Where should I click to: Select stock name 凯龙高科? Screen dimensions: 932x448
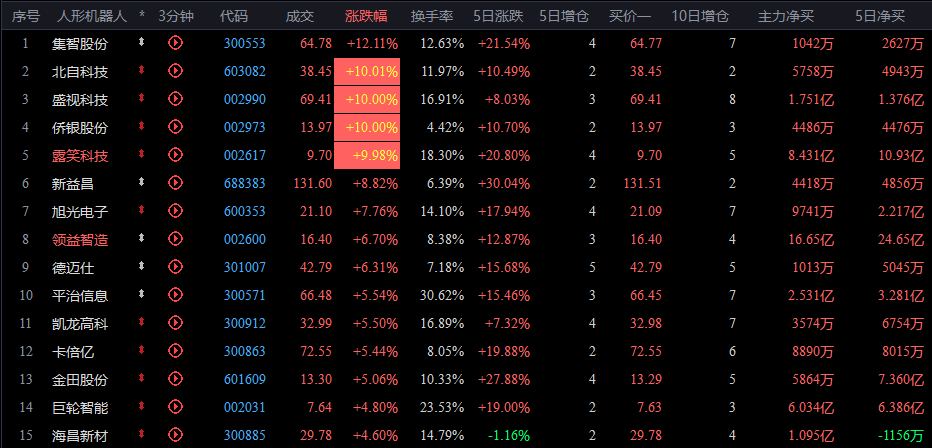[x=80, y=324]
